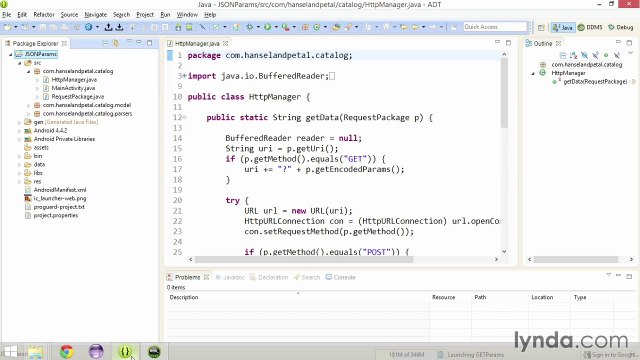Click the Outline Collapse All icon

click(x=563, y=55)
